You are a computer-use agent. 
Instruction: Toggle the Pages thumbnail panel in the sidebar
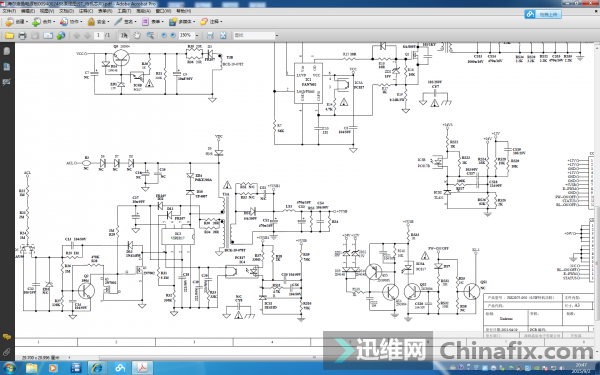click(7, 51)
